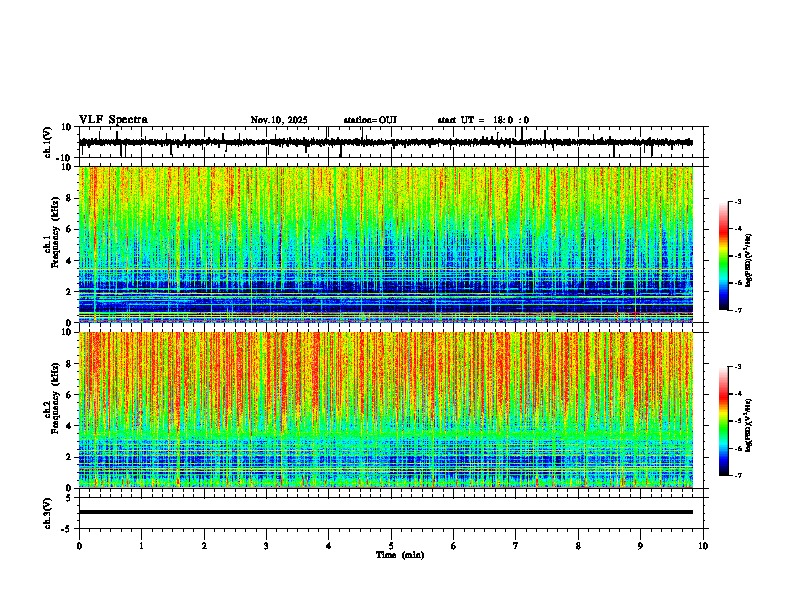This screenshot has width=792, height=612.
Task: Click time axis tick label "1"
Action: (141, 546)
